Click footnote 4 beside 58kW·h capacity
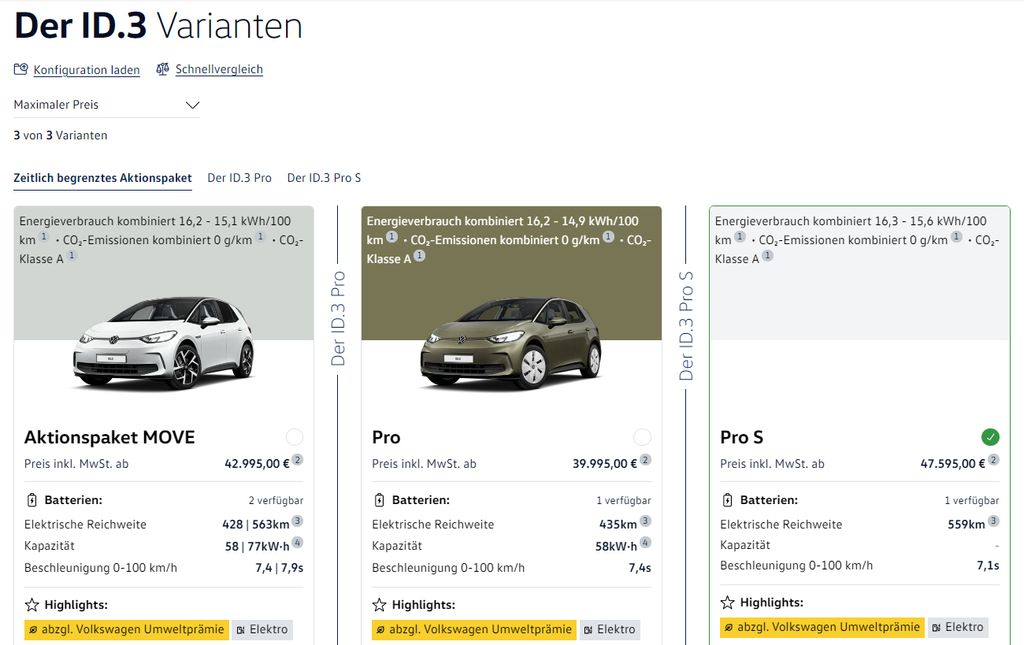 [x=645, y=541]
